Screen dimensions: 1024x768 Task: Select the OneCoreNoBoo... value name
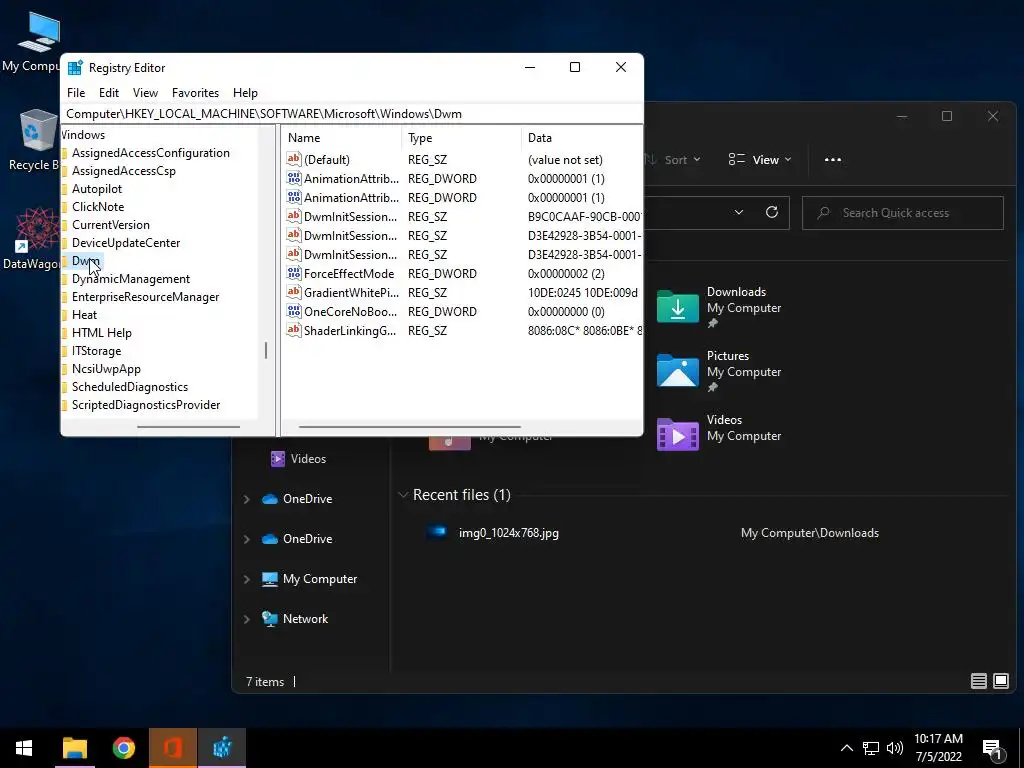350,312
